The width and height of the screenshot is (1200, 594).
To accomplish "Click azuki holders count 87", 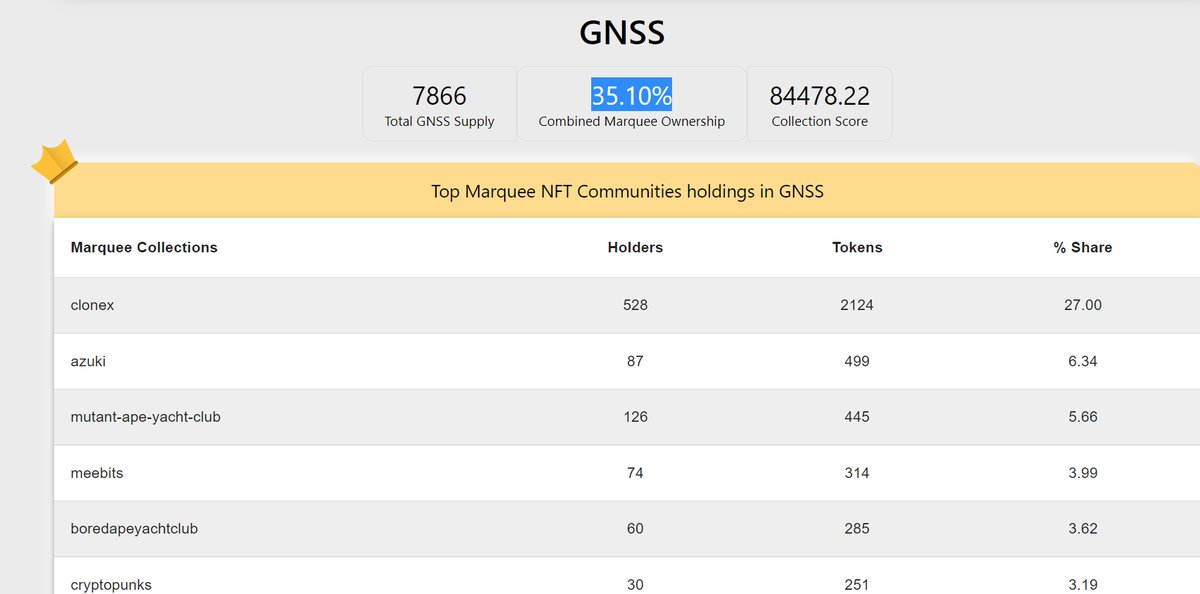I will click(x=635, y=361).
